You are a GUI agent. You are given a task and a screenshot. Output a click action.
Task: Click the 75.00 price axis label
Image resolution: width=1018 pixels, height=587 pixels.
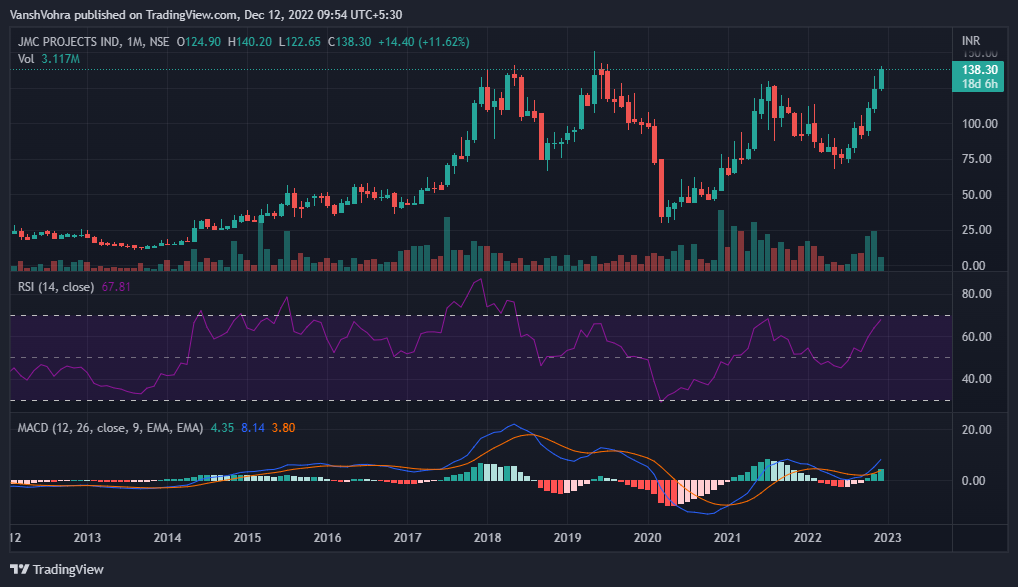(x=976, y=159)
